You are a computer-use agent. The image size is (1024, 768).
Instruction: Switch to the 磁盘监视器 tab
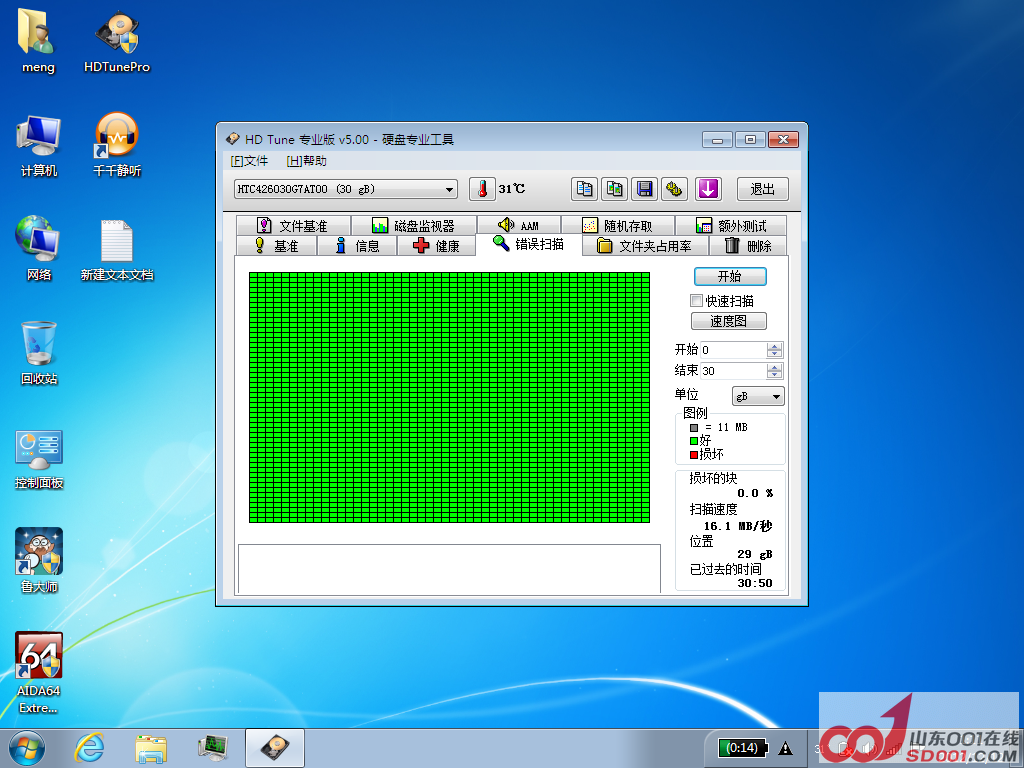coord(414,225)
